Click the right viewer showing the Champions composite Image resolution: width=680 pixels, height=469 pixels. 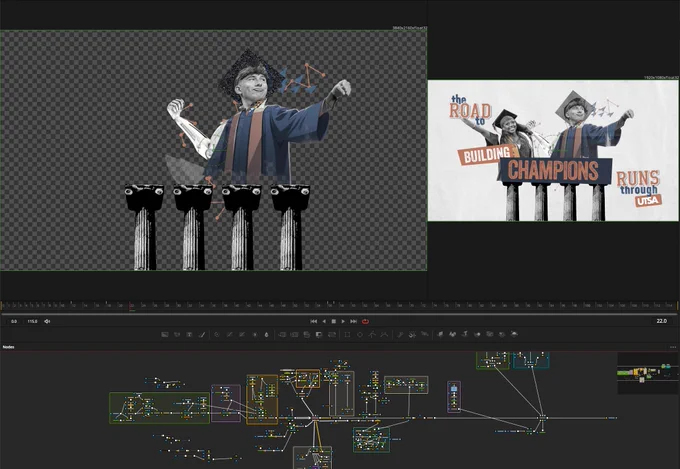pyautogui.click(x=553, y=150)
